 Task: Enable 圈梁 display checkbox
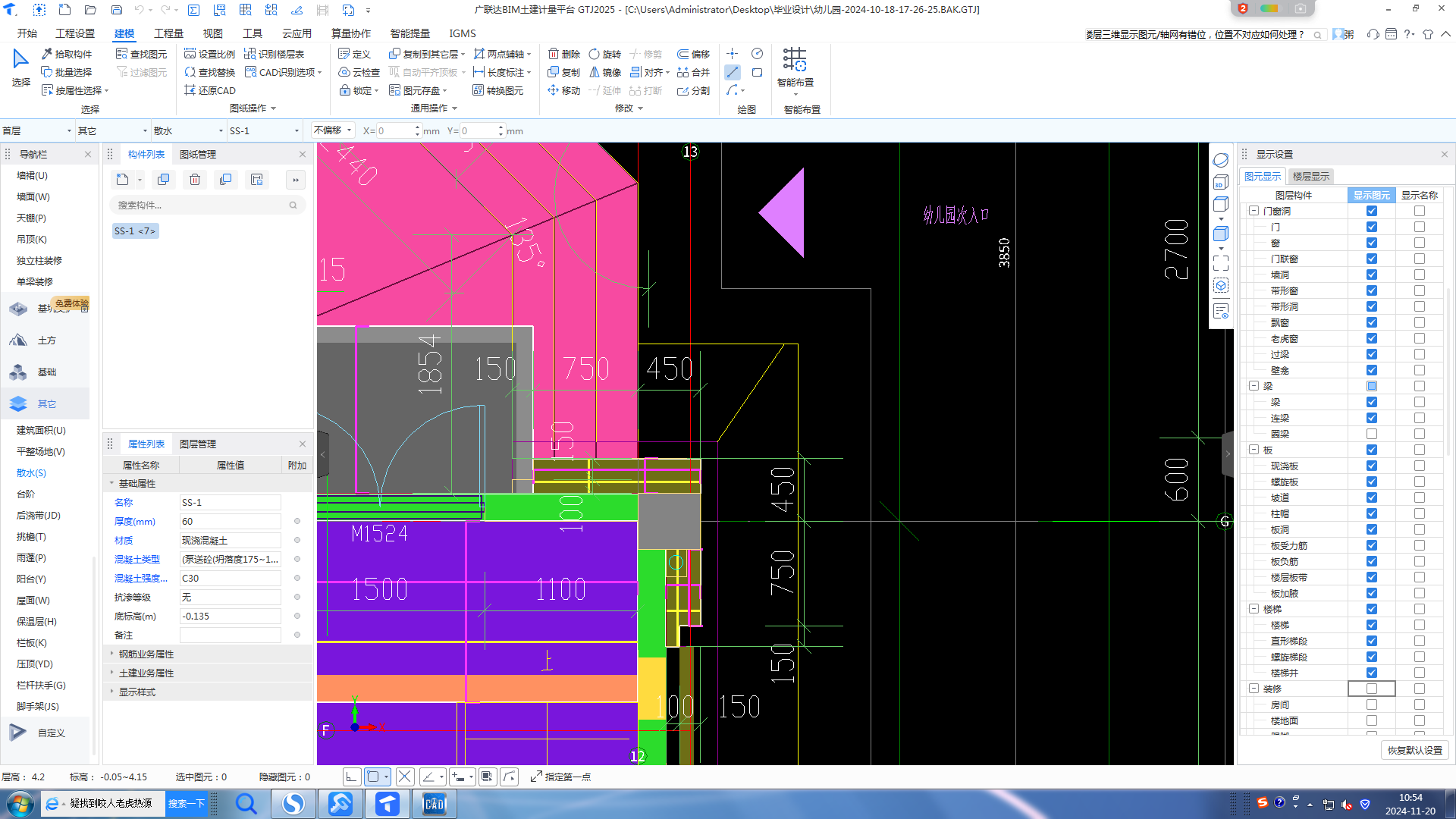pos(1371,434)
